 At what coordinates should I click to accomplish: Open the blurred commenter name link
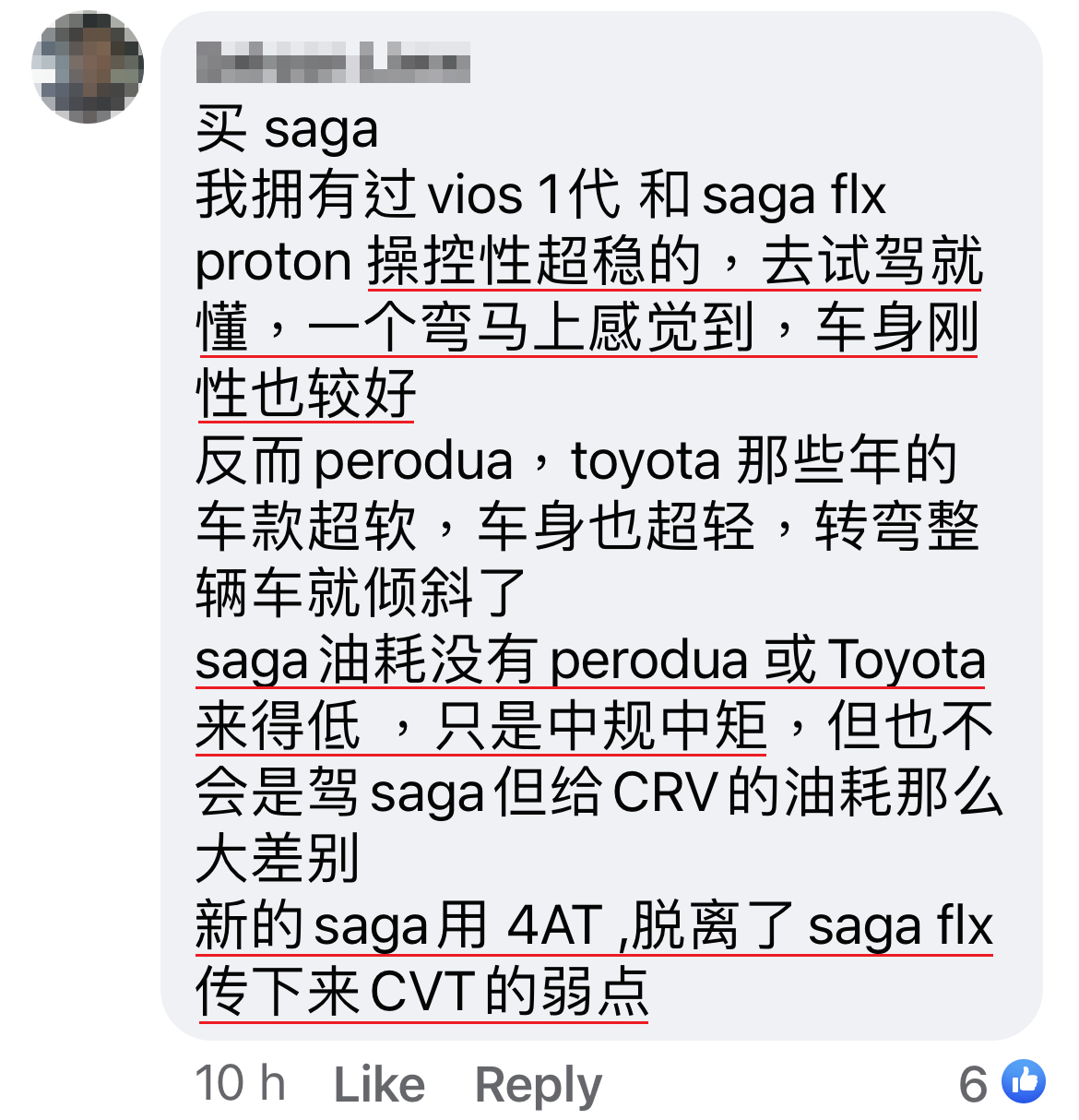pyautogui.click(x=333, y=63)
